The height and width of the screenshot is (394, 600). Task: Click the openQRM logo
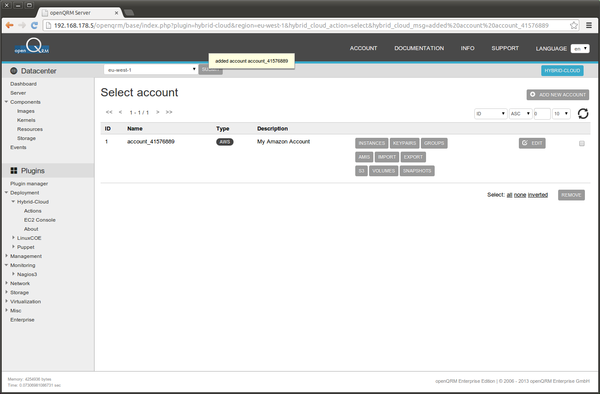(x=32, y=47)
